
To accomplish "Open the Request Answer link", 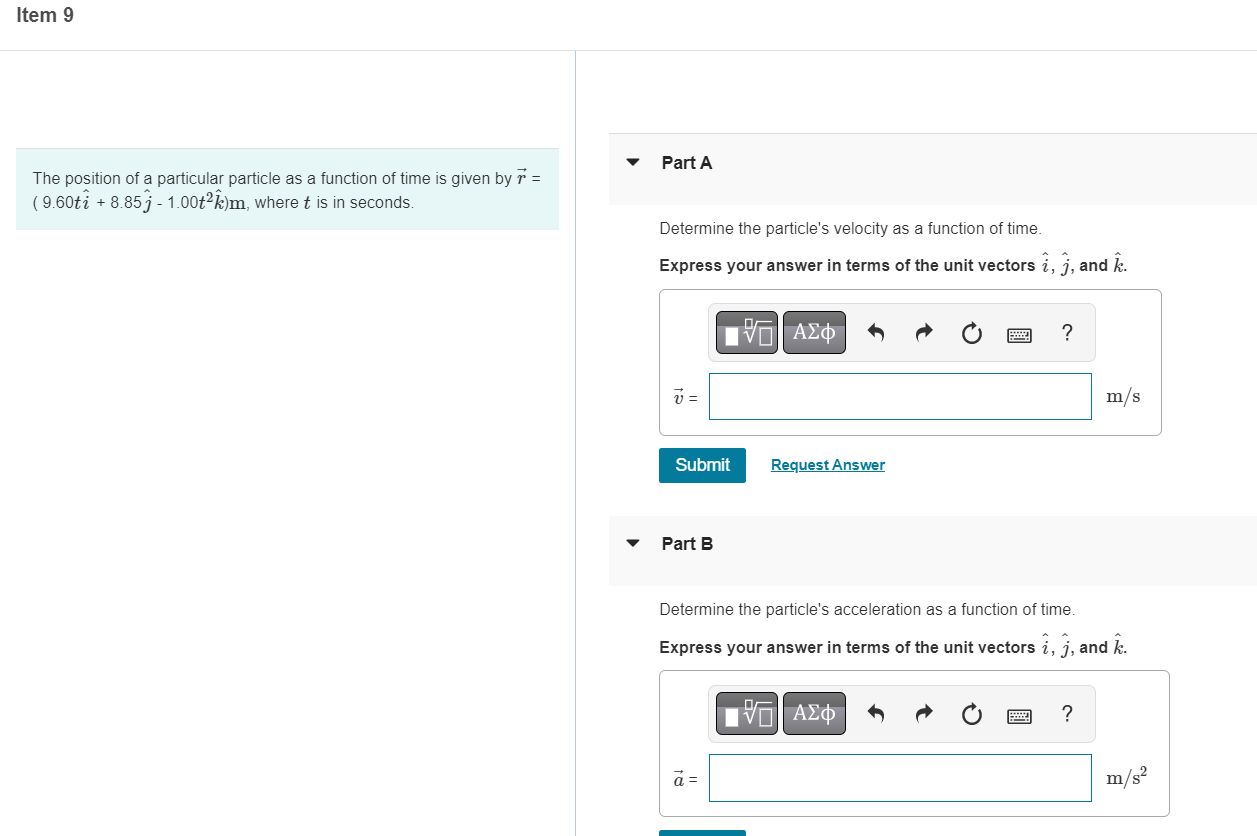I will tap(827, 464).
